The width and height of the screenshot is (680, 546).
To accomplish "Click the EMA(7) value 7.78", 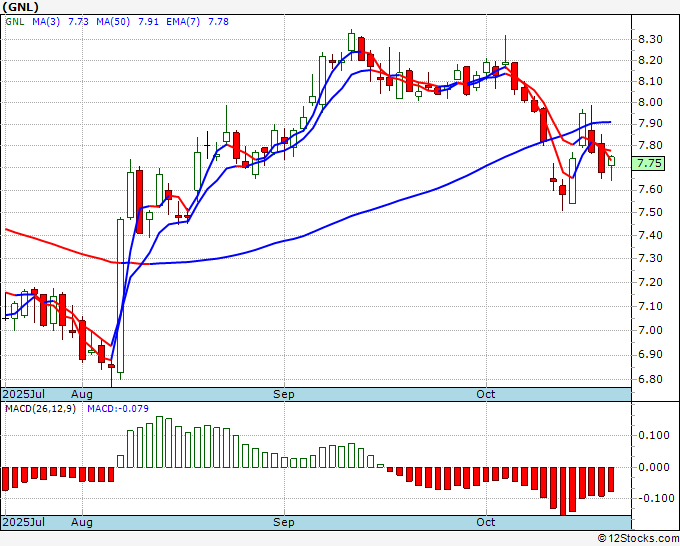I will click(219, 22).
